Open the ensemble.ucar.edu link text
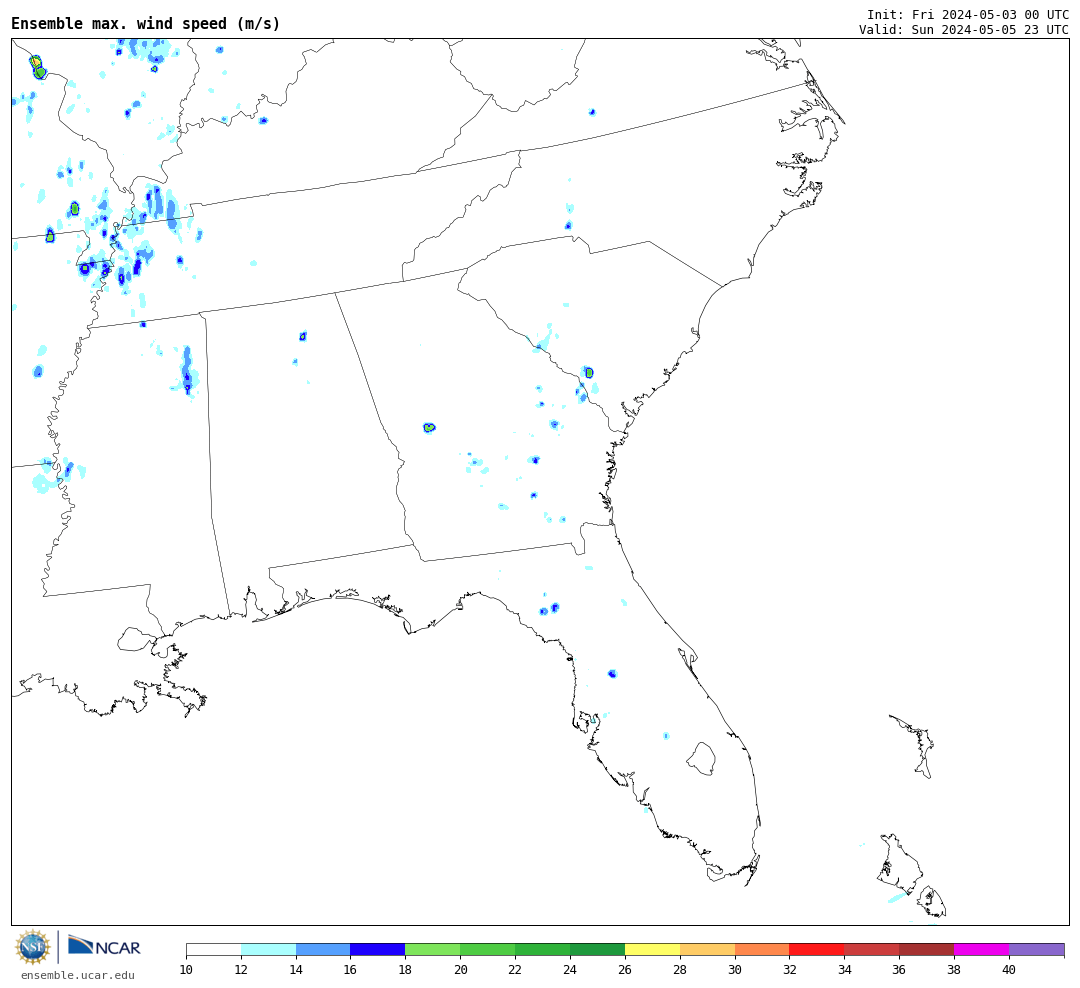Viewport: 1080px width, 988px height. point(78,975)
